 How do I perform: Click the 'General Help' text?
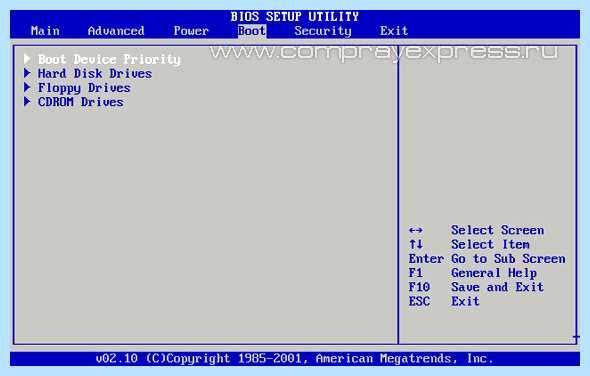494,273
